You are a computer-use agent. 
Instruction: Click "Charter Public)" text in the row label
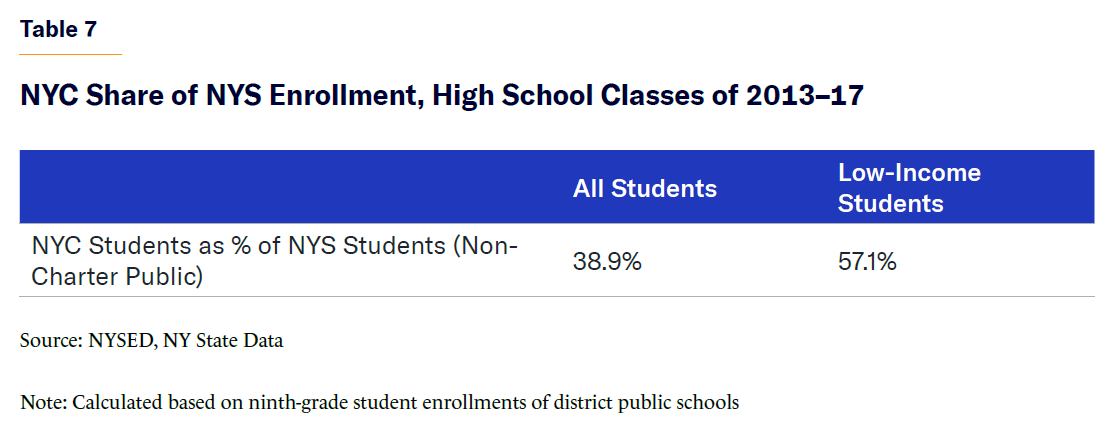(117, 277)
